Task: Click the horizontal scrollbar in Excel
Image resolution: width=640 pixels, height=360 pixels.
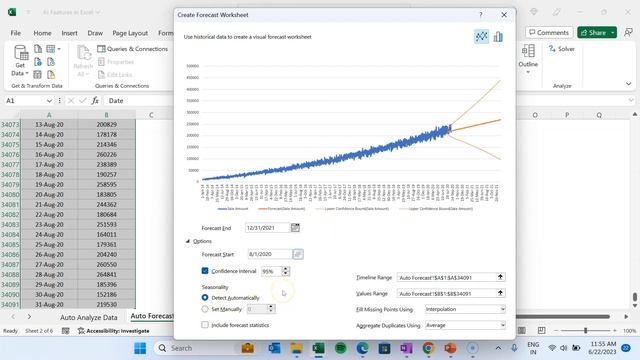Action: coord(563,316)
